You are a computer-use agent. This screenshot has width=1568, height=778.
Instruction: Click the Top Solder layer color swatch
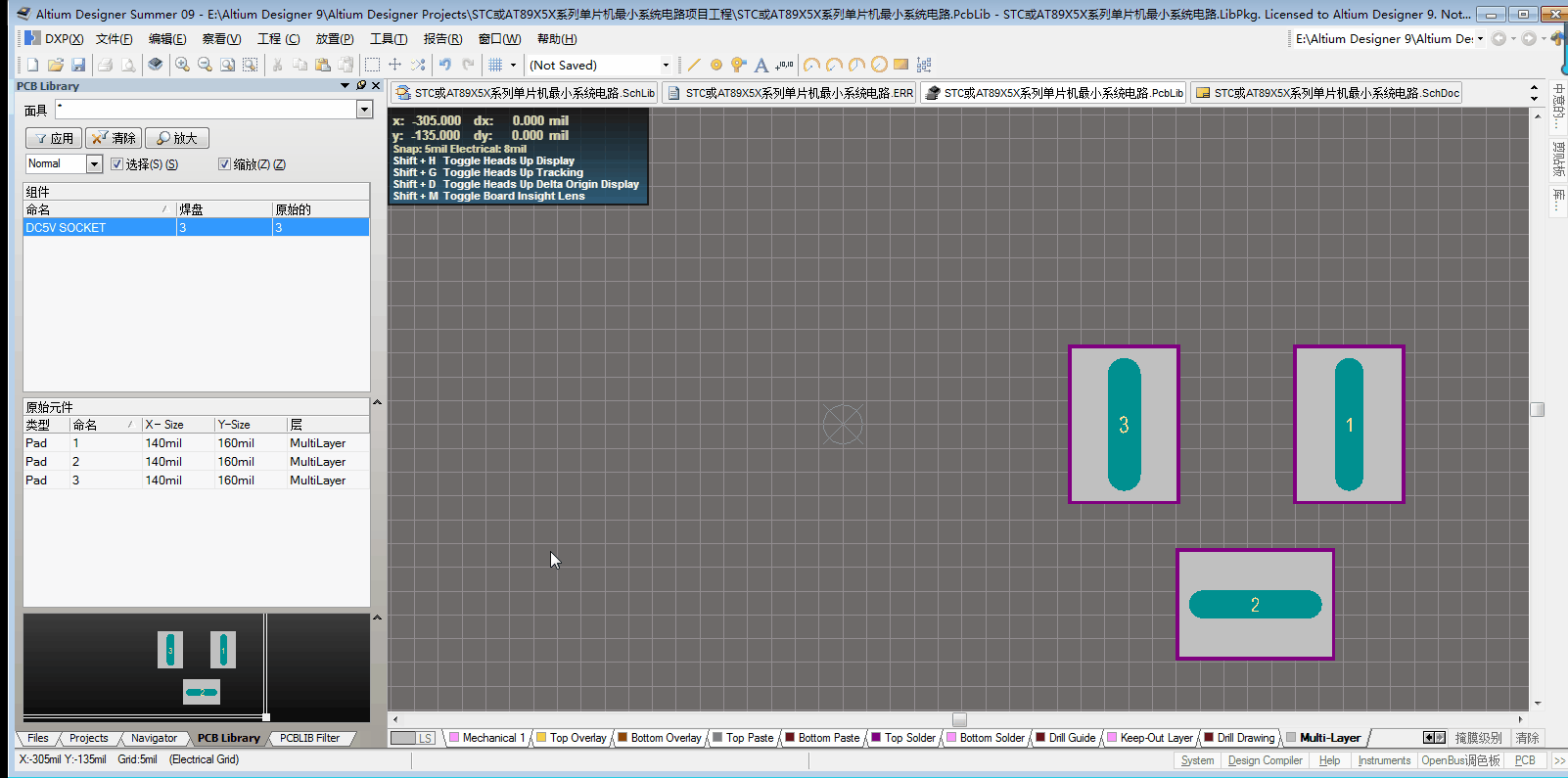[x=876, y=738]
